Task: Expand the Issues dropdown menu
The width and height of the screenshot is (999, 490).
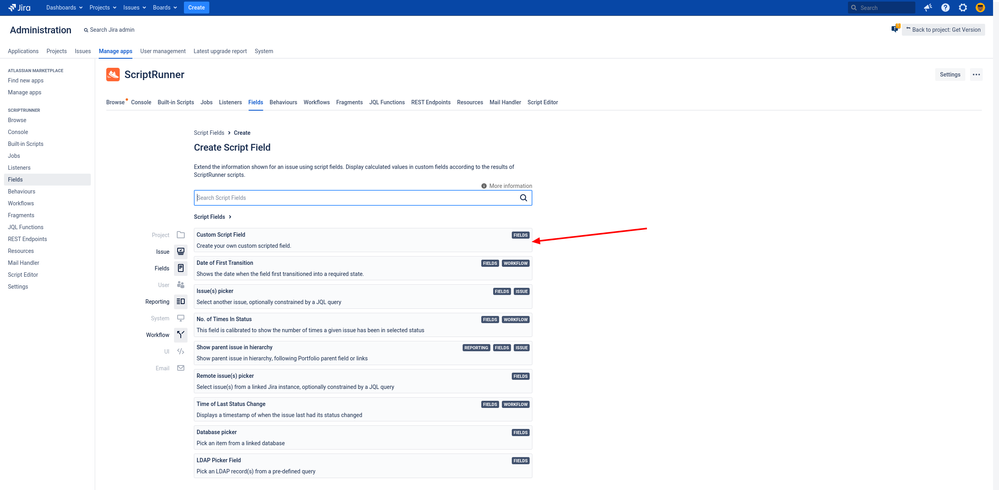Action: [x=134, y=8]
